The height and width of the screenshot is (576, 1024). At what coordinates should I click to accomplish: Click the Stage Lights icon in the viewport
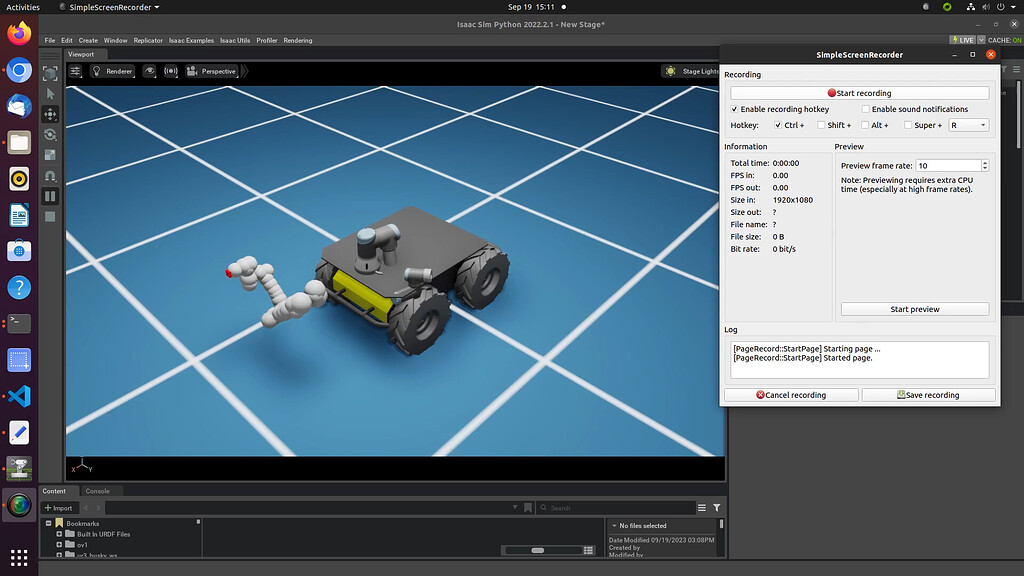click(670, 71)
